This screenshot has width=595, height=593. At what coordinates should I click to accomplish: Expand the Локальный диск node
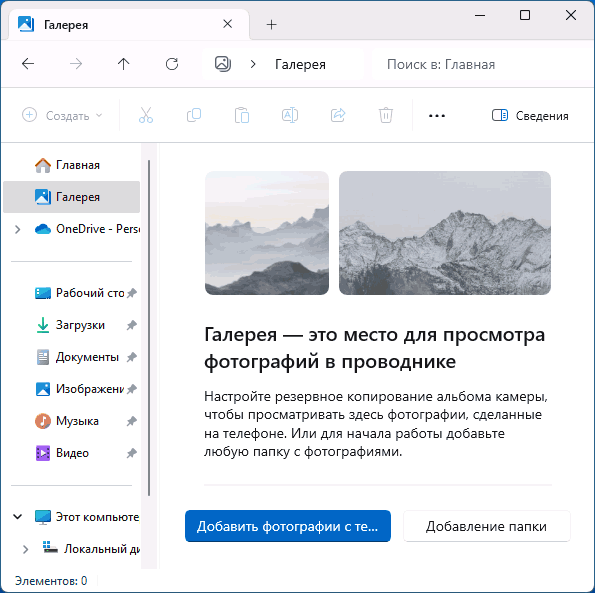point(25,549)
